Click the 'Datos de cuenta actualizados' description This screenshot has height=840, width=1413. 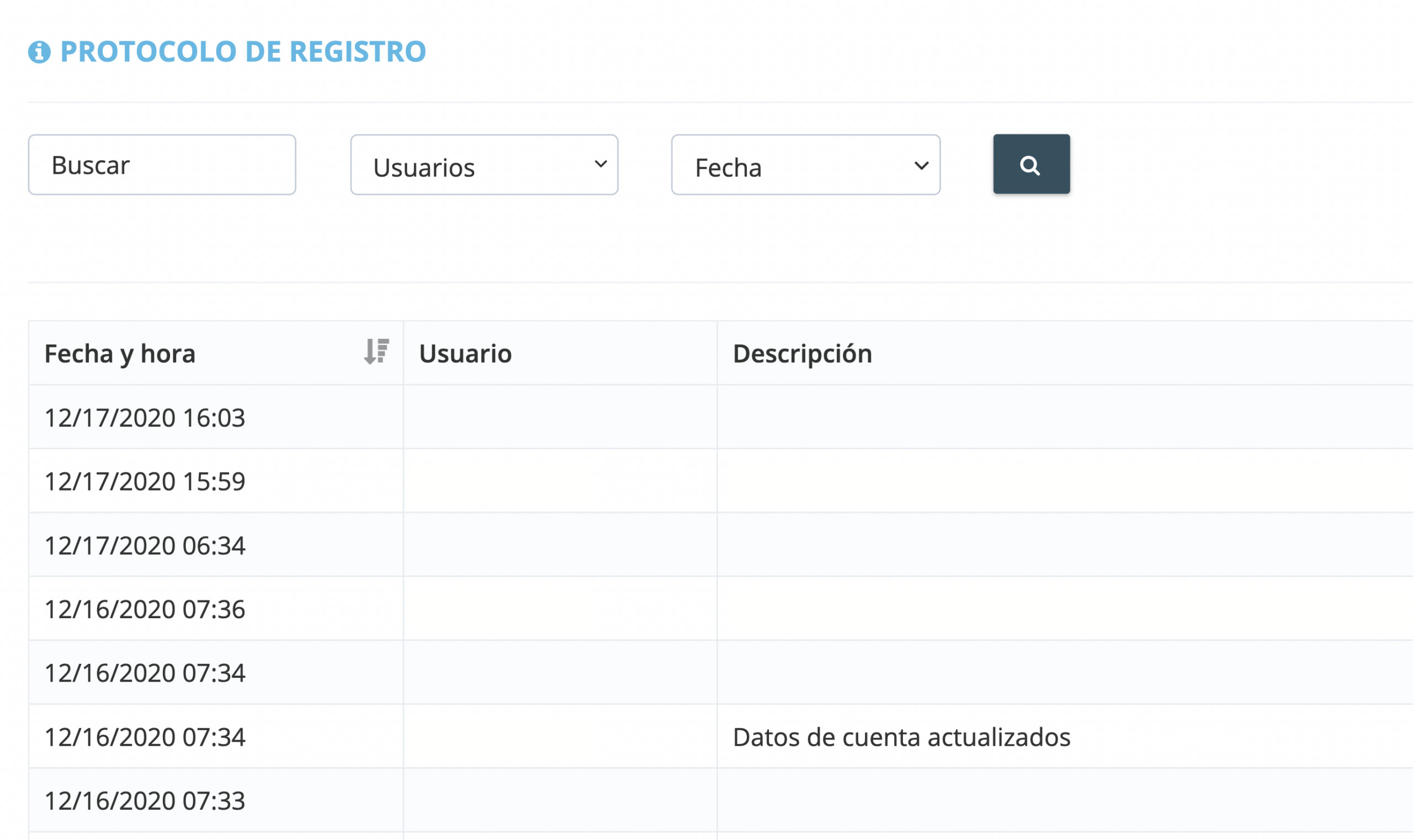901,737
